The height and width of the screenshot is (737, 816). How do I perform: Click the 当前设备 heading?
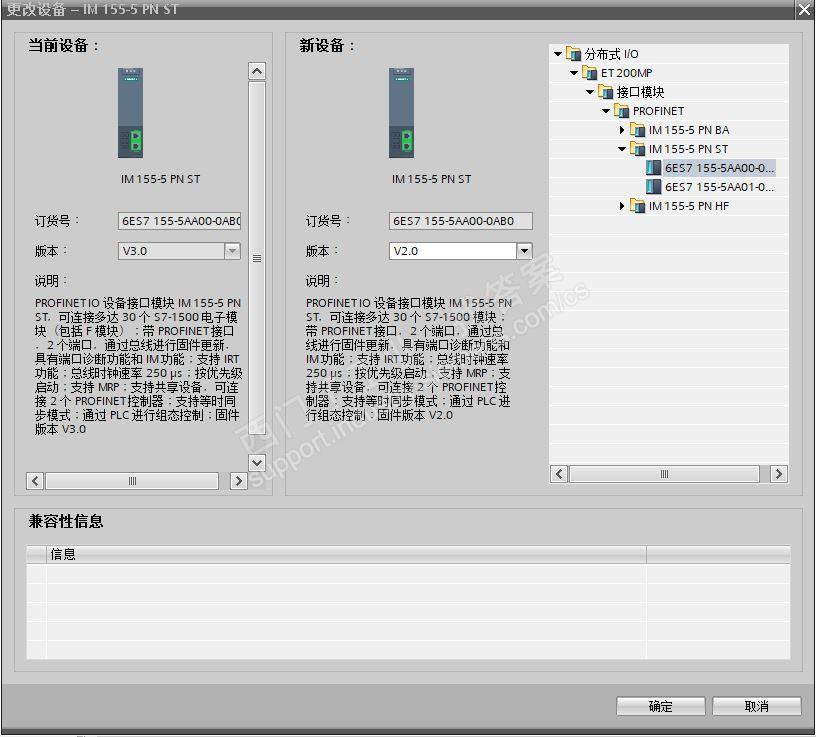(63, 45)
